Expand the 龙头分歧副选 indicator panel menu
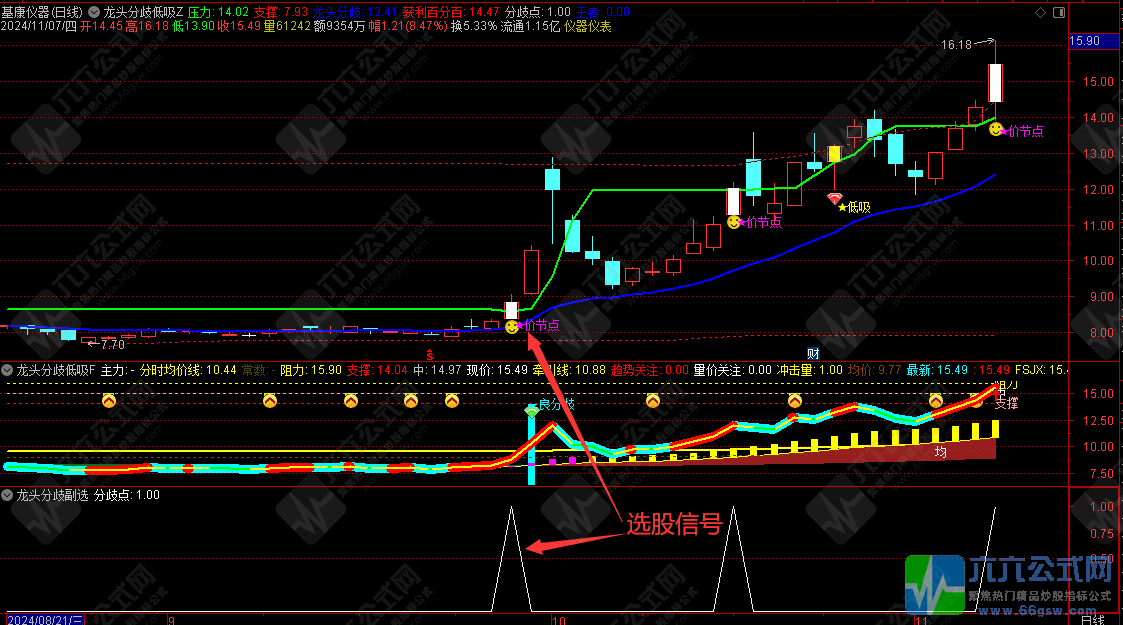Screen dimensions: 1123x625 tap(9, 494)
